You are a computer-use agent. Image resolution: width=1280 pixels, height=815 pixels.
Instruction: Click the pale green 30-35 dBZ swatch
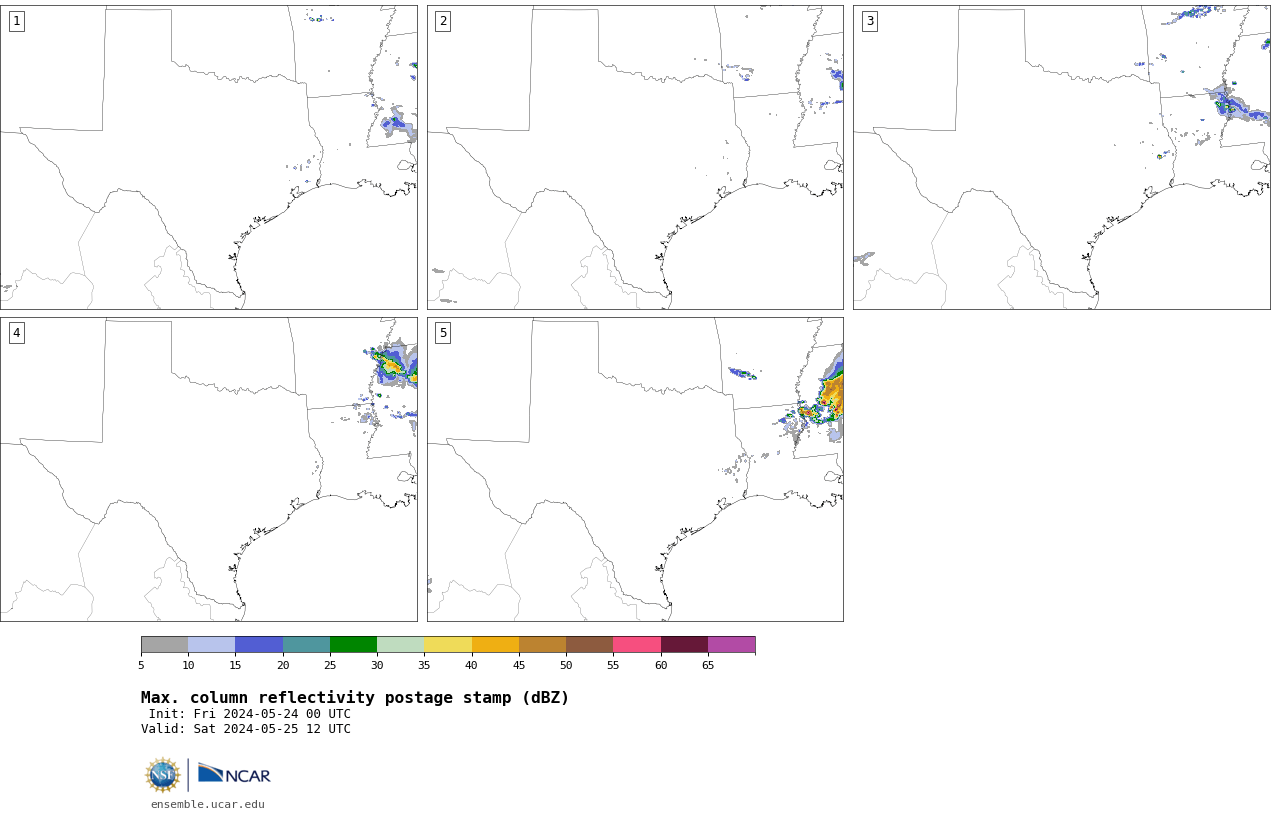point(400,644)
